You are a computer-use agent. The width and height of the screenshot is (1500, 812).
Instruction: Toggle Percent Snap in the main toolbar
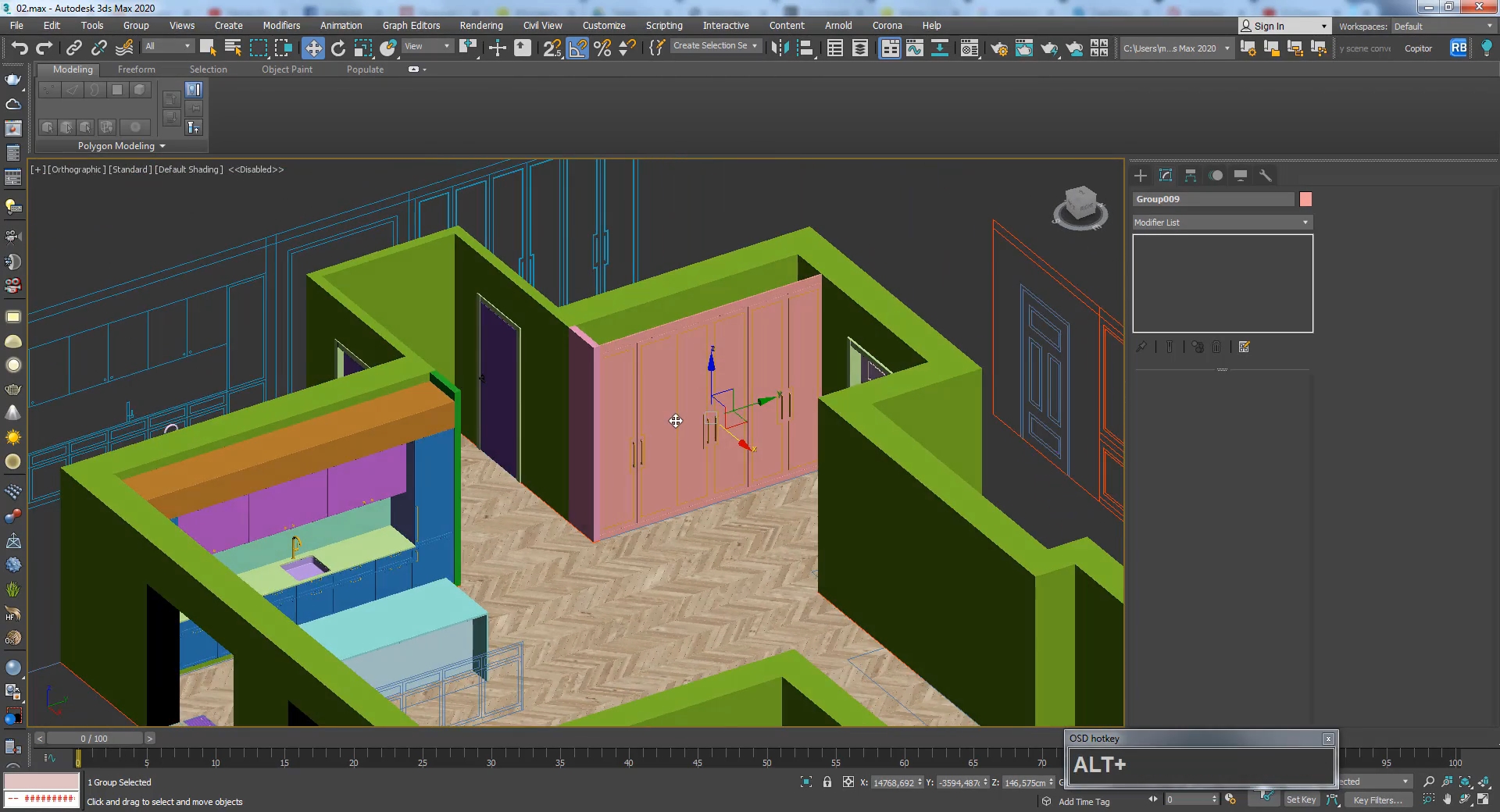pos(601,48)
